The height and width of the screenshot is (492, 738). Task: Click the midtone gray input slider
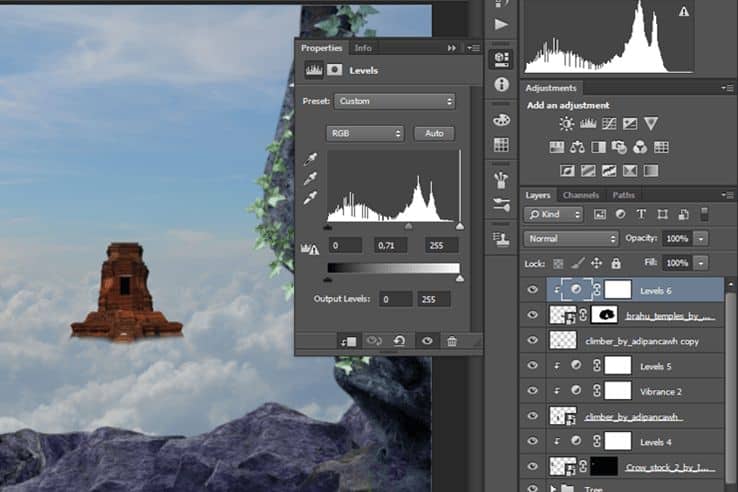(409, 227)
